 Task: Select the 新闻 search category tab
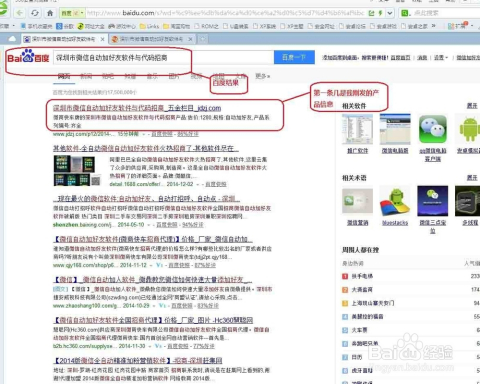tap(86, 76)
